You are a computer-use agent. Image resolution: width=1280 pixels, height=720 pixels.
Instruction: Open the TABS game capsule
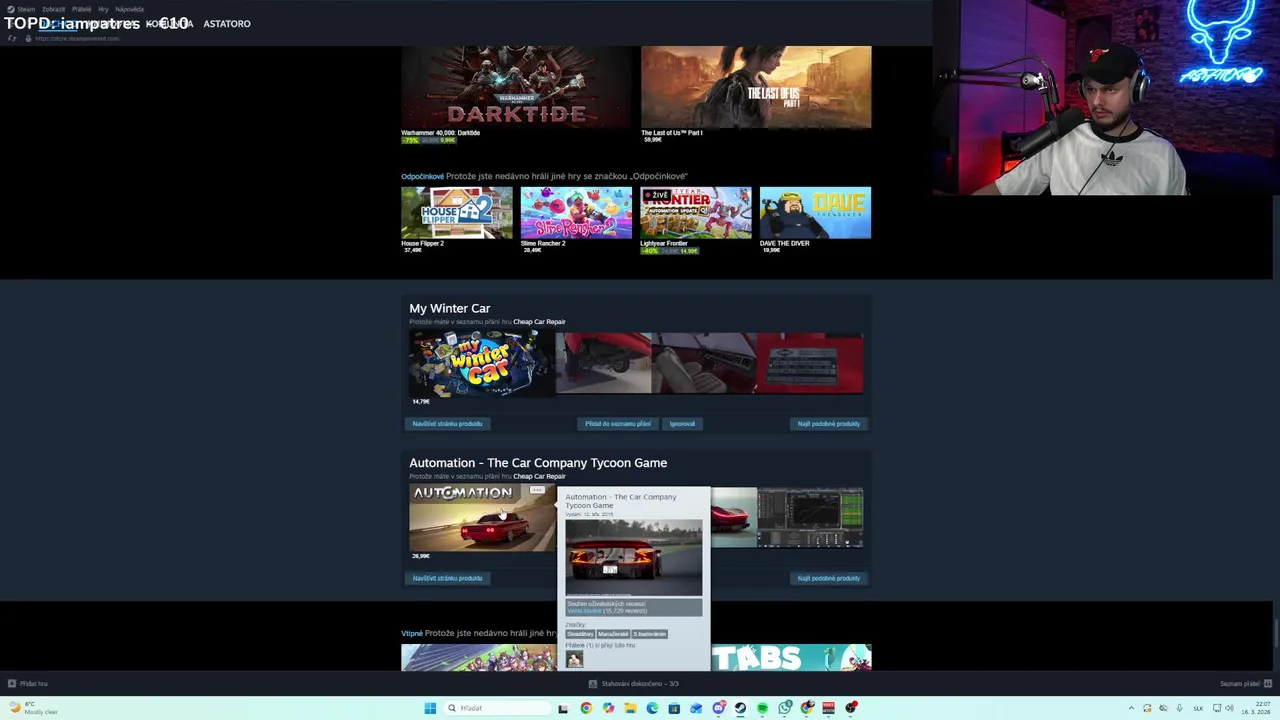click(791, 657)
